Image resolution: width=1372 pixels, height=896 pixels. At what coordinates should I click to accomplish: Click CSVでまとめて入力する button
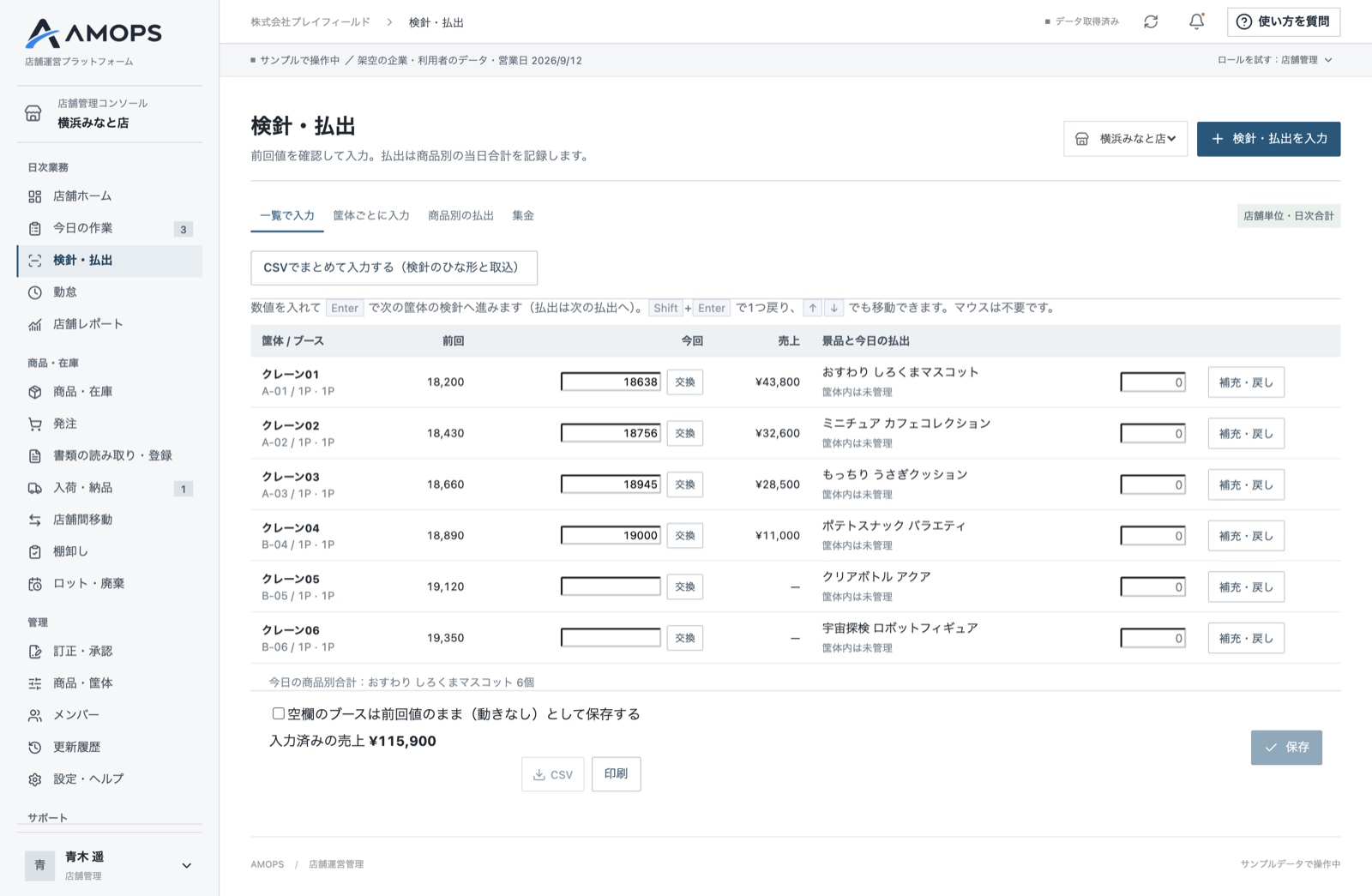coord(394,268)
